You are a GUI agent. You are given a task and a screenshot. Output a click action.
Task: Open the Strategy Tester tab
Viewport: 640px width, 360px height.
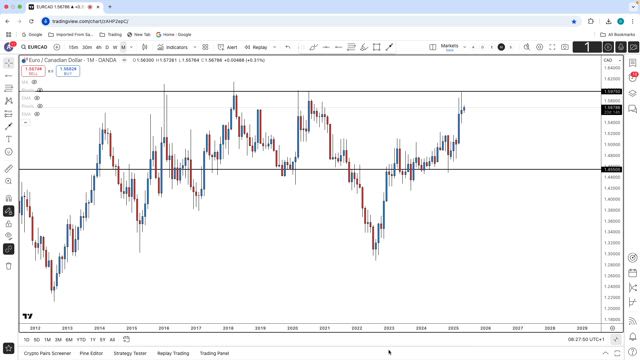[130, 353]
